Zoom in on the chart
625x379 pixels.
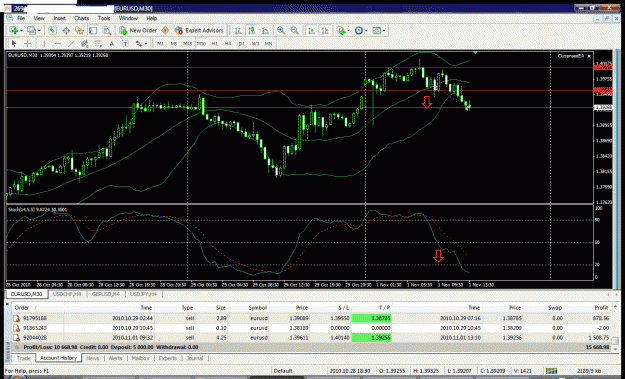[281, 30]
